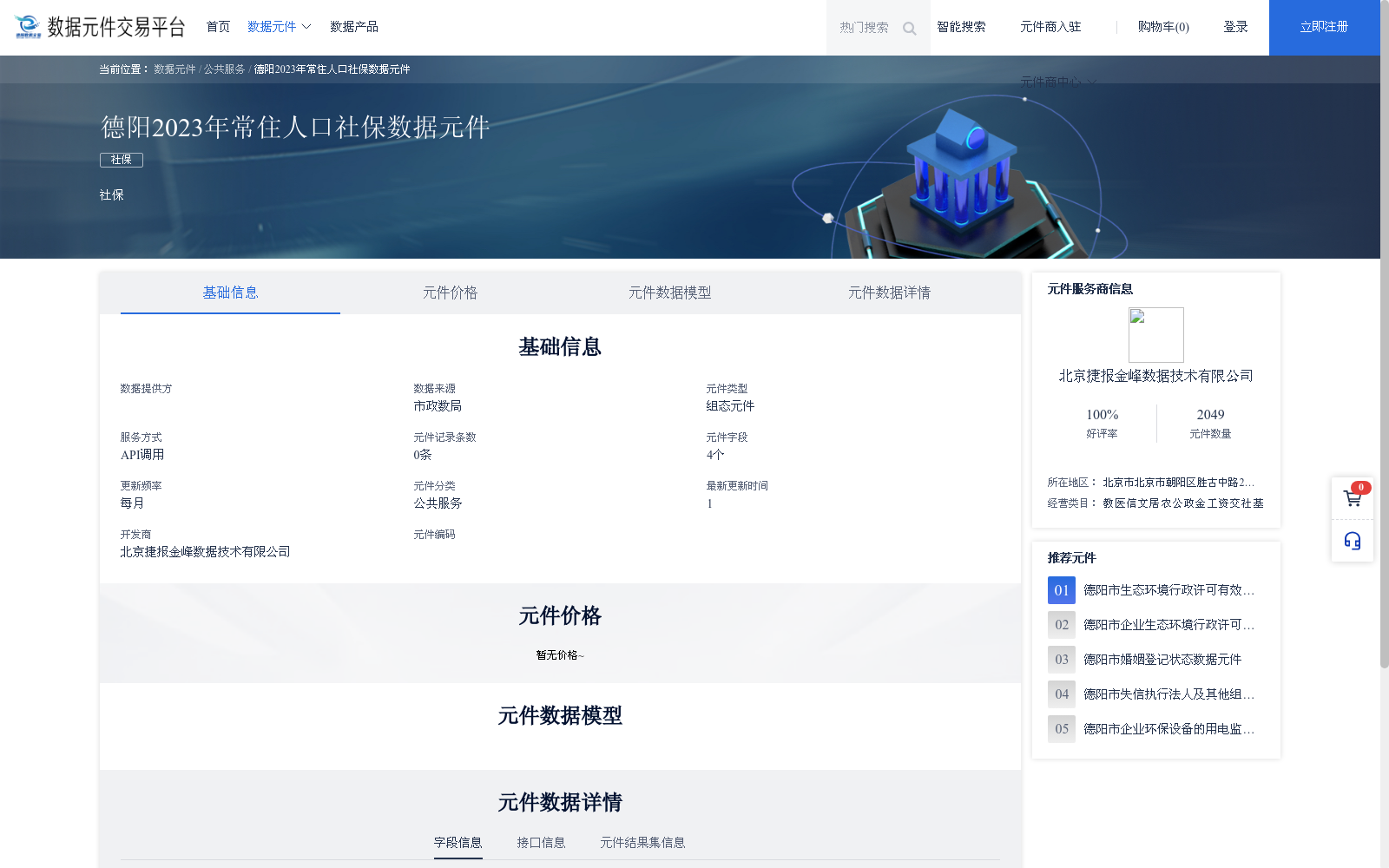The image size is (1389, 868).
Task: Click the service provider logo image
Action: (1155, 335)
